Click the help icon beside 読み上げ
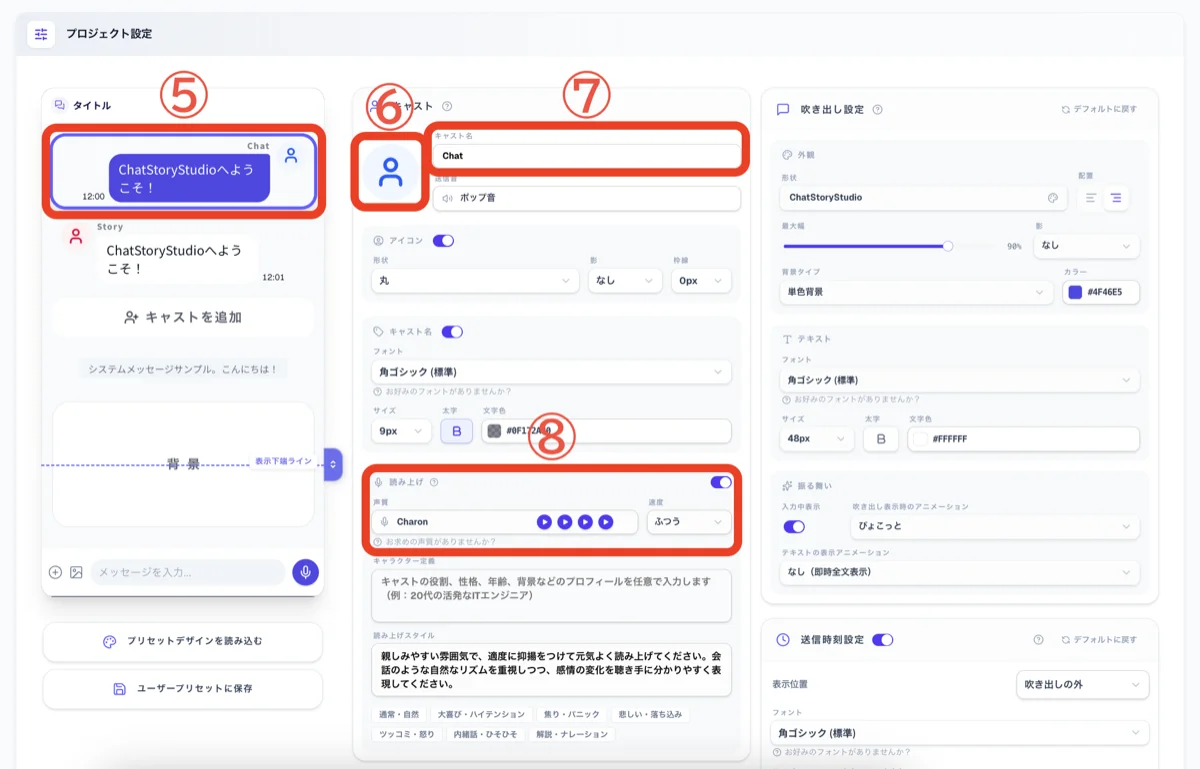 tap(434, 482)
